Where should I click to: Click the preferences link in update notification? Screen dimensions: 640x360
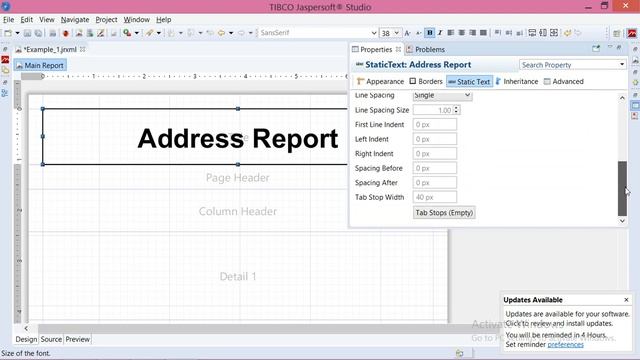click(565, 344)
